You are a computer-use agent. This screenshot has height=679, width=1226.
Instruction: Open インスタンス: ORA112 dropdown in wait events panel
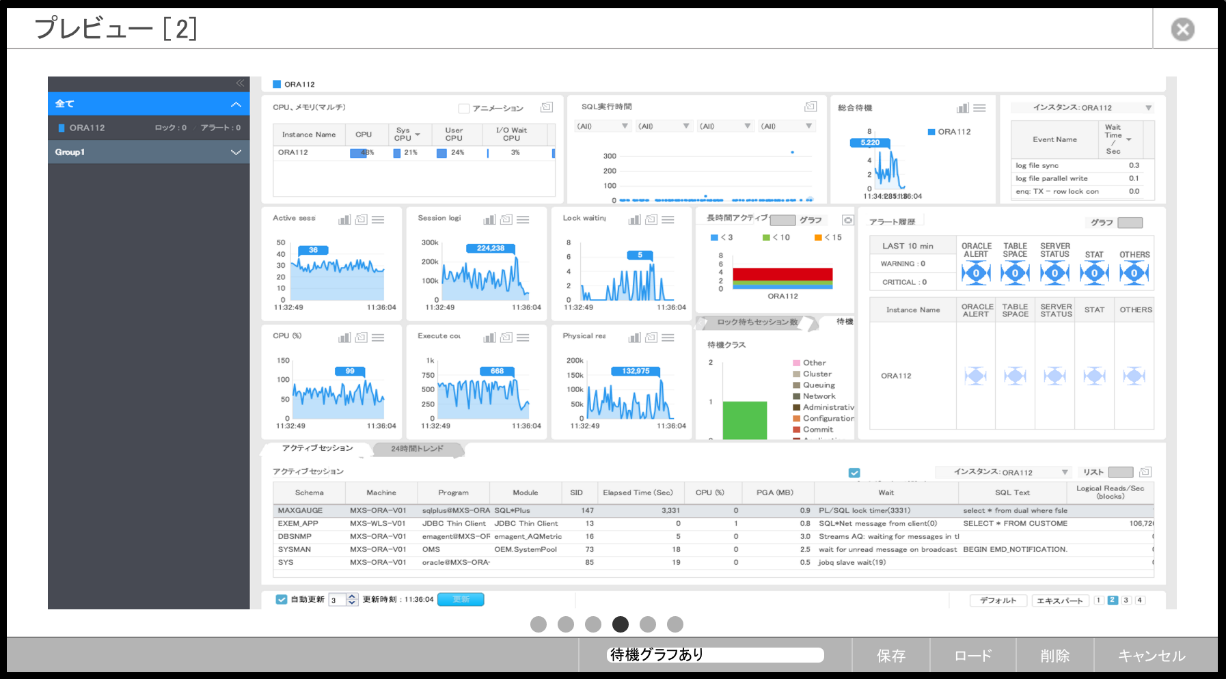click(x=1083, y=108)
